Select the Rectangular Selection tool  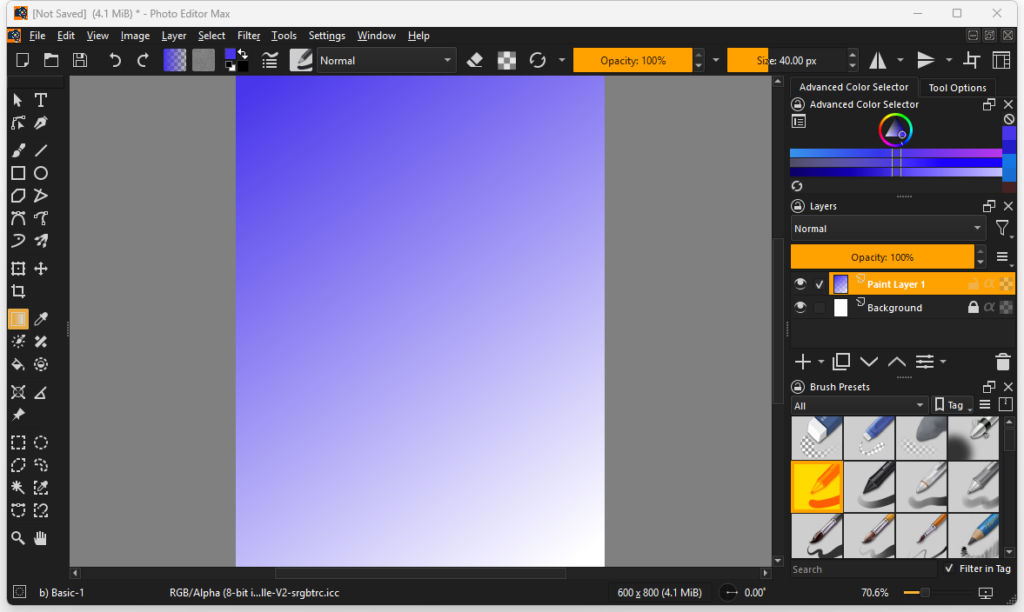18,443
